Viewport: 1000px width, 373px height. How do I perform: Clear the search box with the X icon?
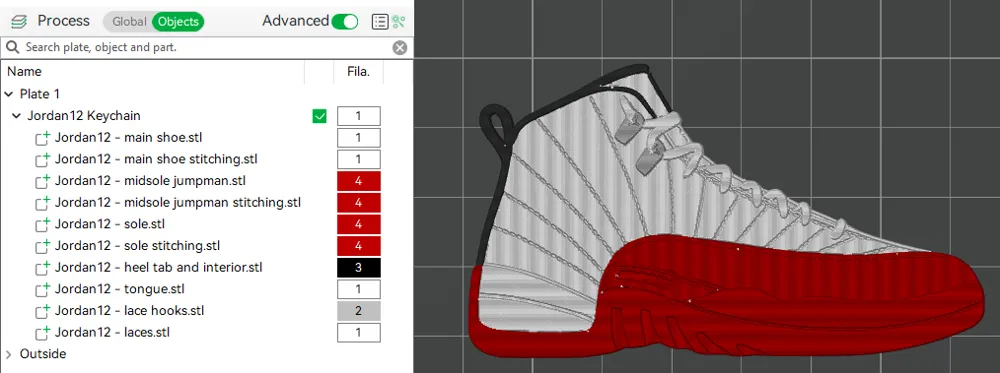(400, 48)
